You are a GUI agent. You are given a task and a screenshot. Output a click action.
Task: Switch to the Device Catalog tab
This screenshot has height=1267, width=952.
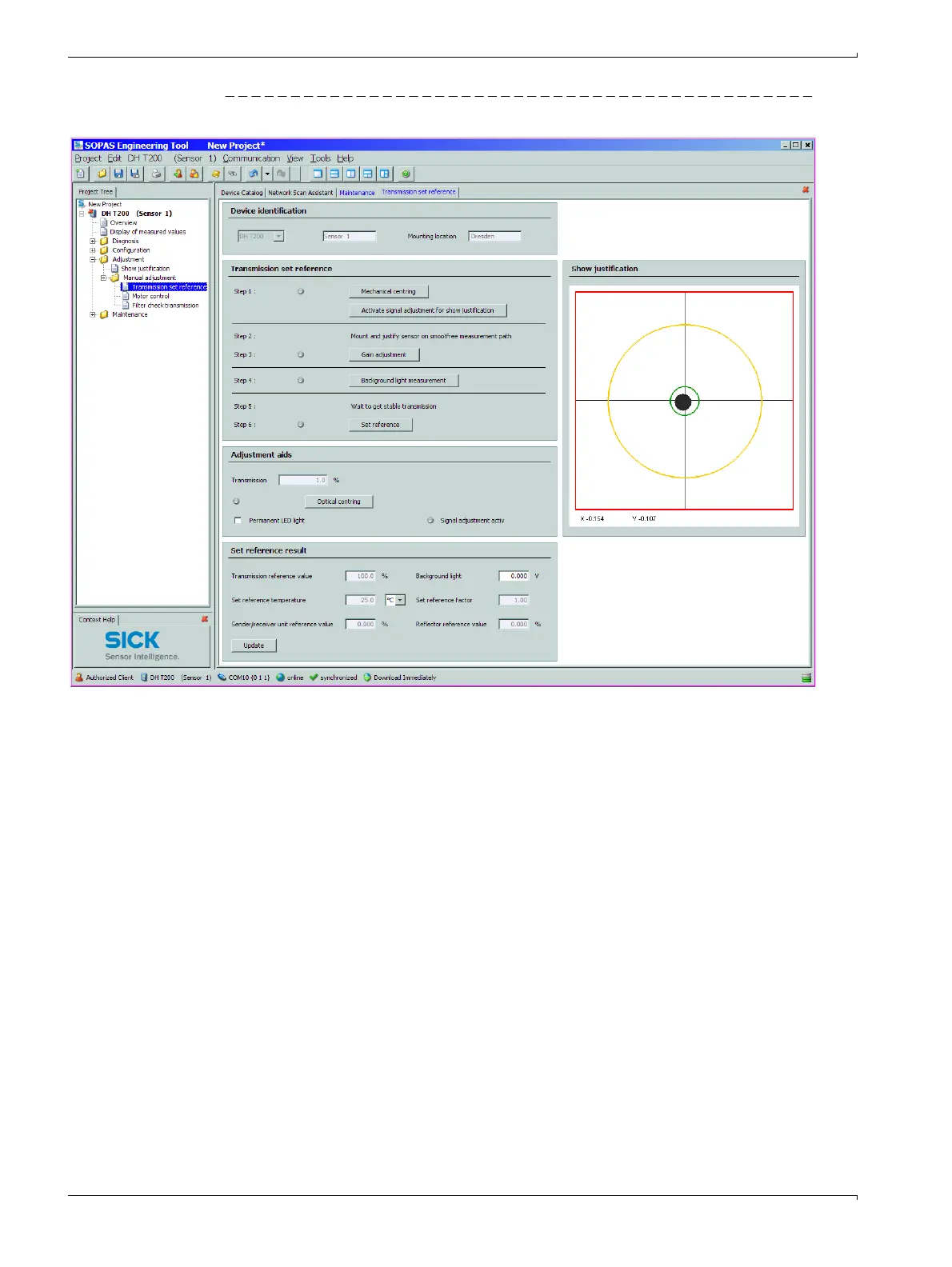click(242, 193)
